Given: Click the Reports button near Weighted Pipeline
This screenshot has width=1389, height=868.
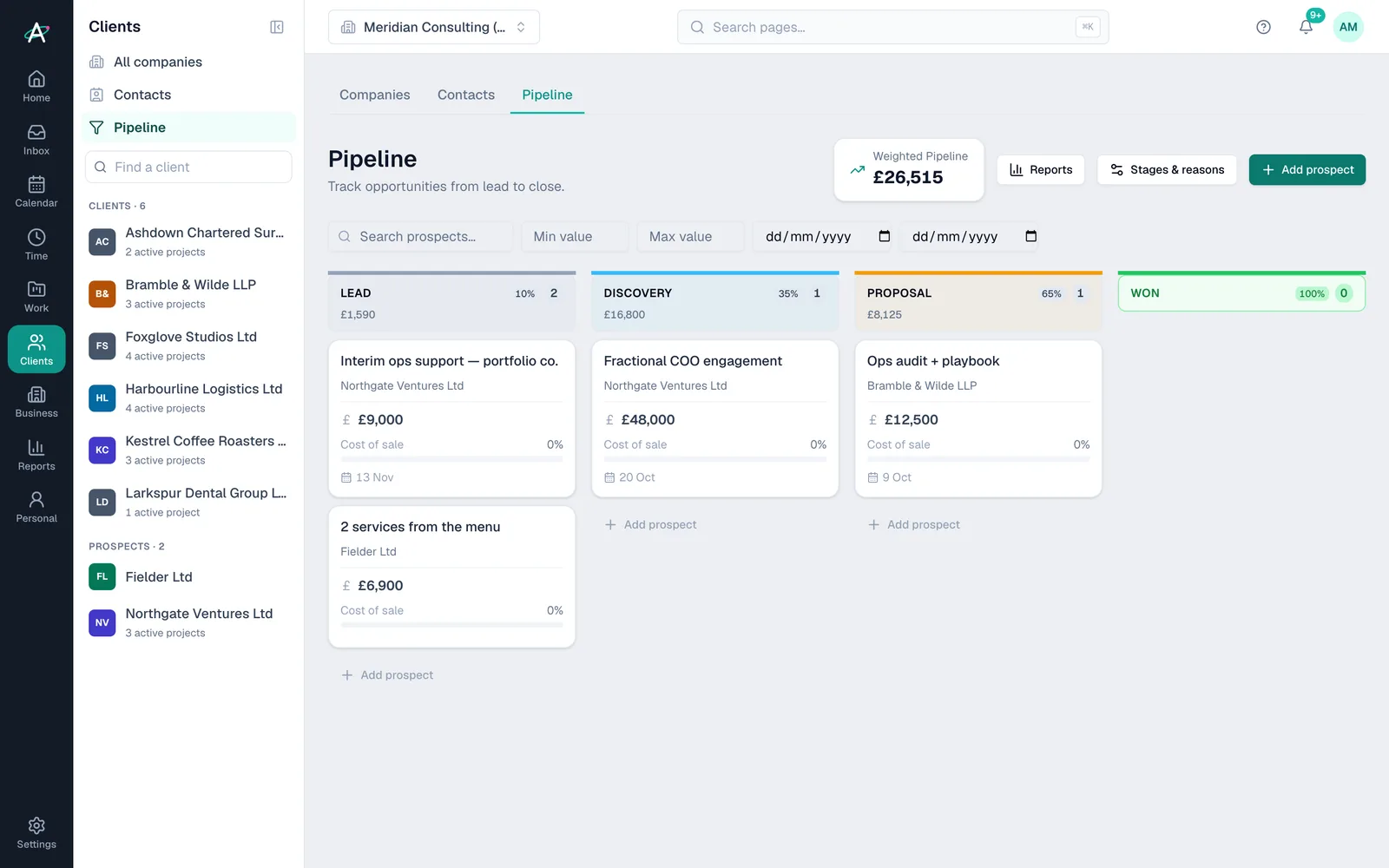Looking at the screenshot, I should (x=1040, y=170).
